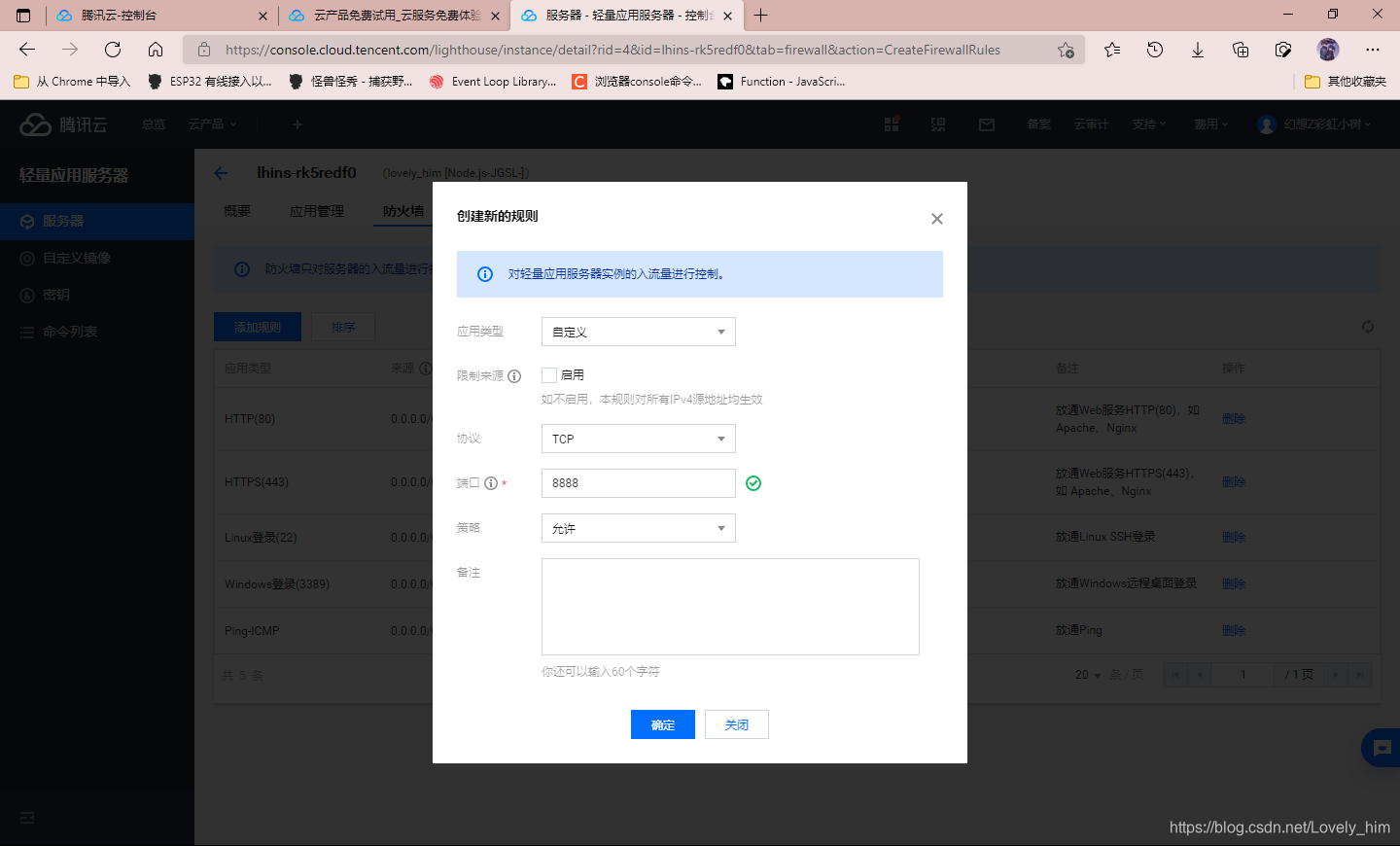
Task: Select 命令列表 in the sidebar
Action: 97,333
